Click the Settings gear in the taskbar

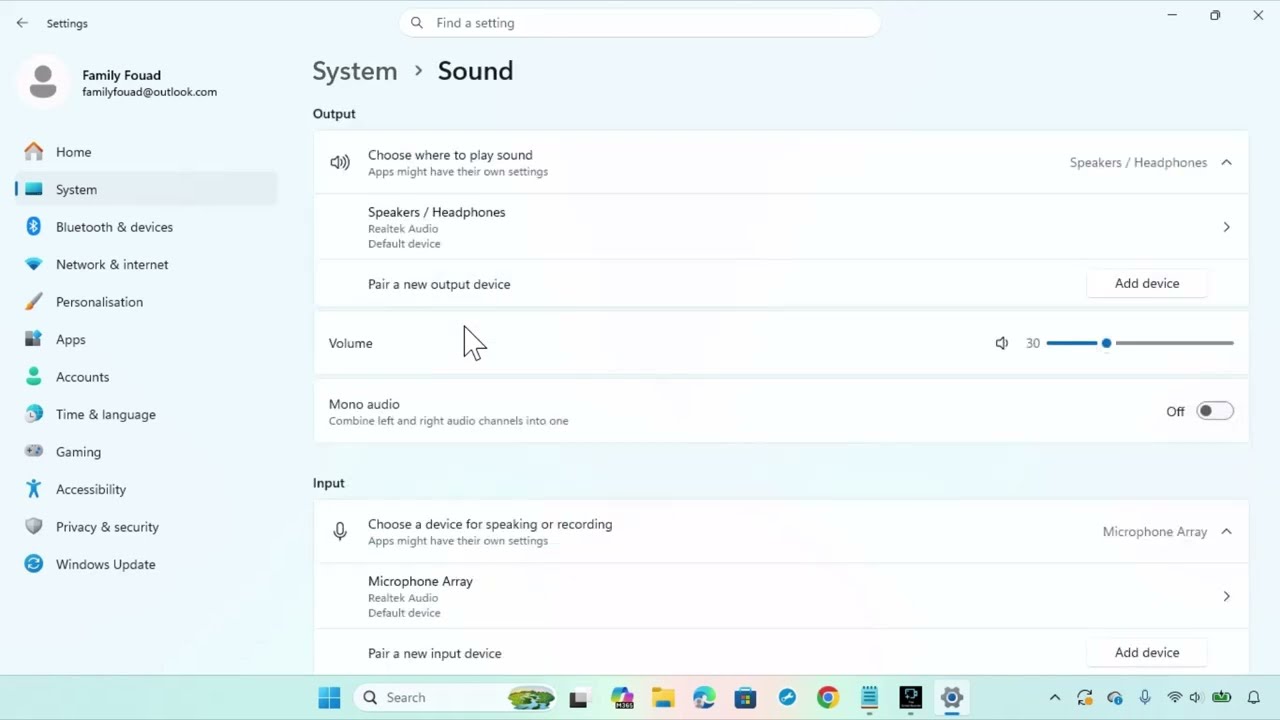(x=951, y=698)
